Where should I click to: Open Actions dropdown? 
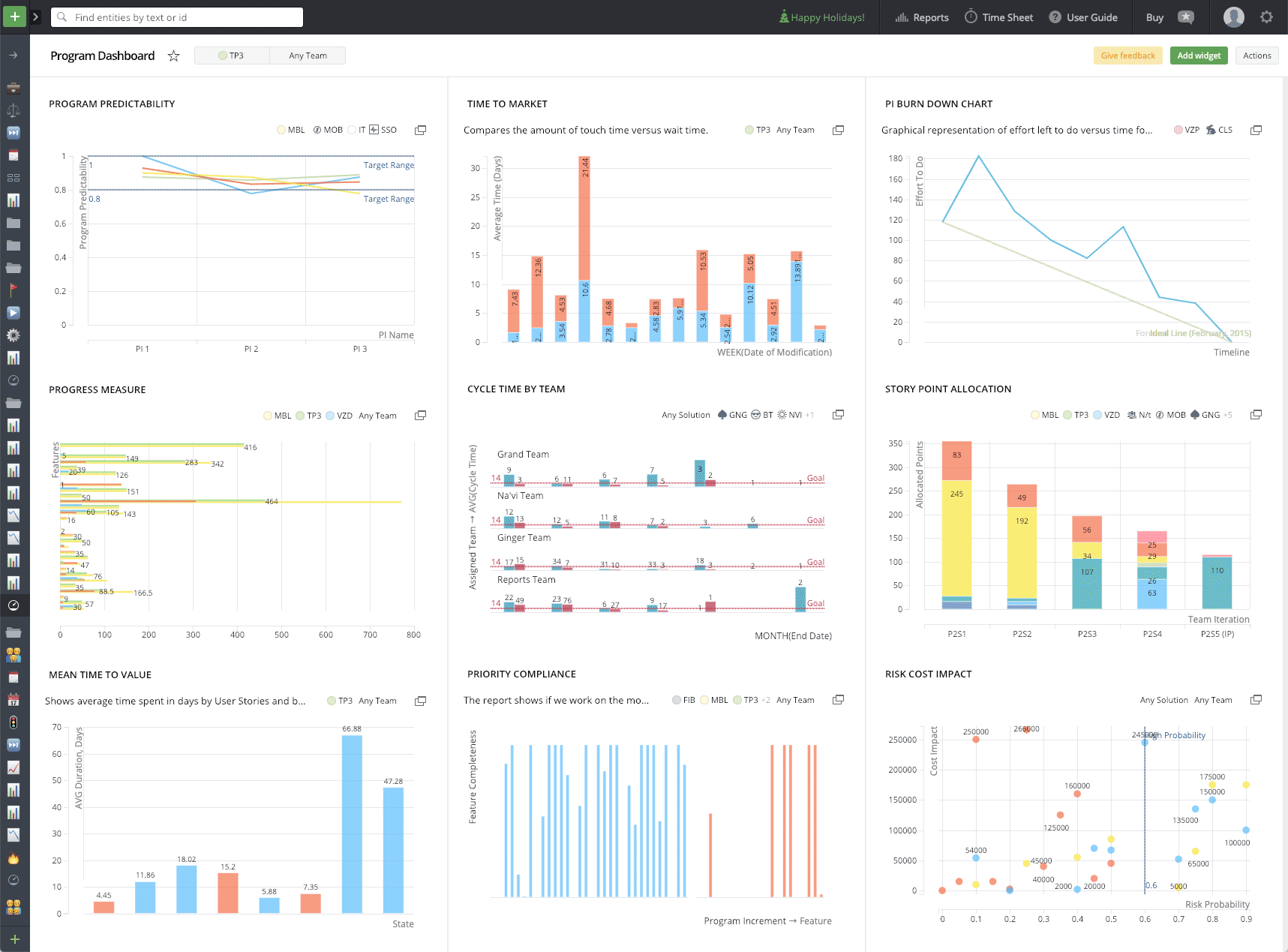click(x=1256, y=56)
